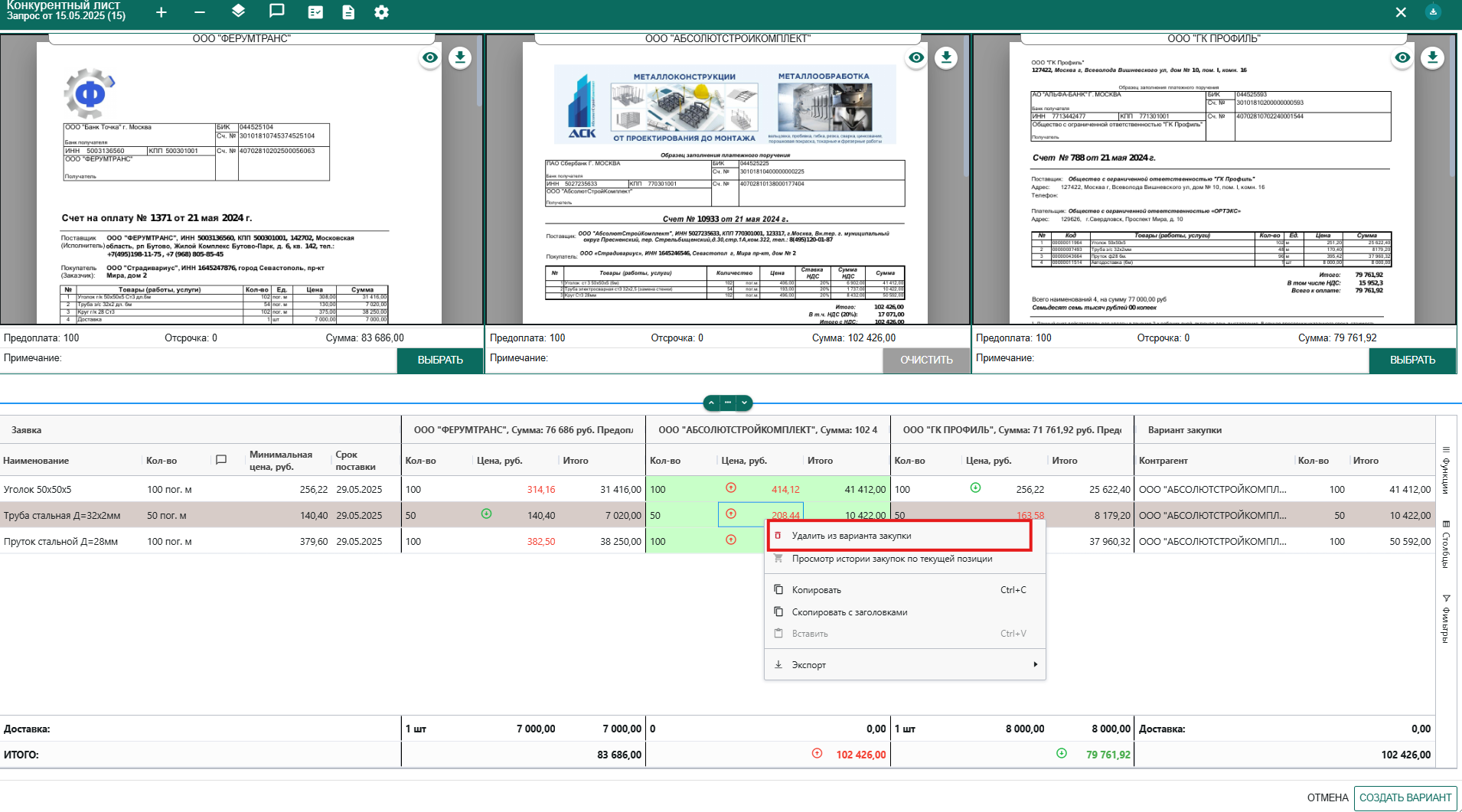Viewport: 1462px width, 812px height.
Task: Click green indicator beside total 79 761,92
Action: pyautogui.click(x=1062, y=753)
